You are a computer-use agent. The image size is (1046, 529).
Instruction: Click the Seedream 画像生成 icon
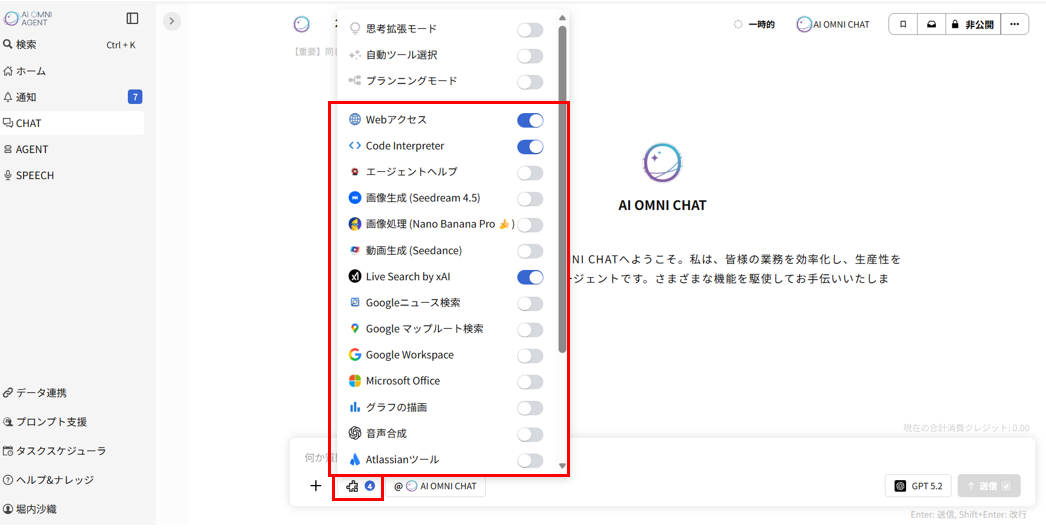[x=355, y=198]
